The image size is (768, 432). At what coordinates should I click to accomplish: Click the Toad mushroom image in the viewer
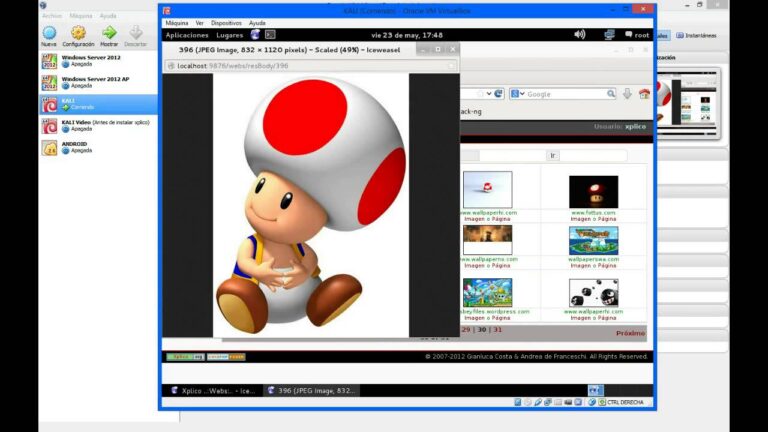pos(311,206)
